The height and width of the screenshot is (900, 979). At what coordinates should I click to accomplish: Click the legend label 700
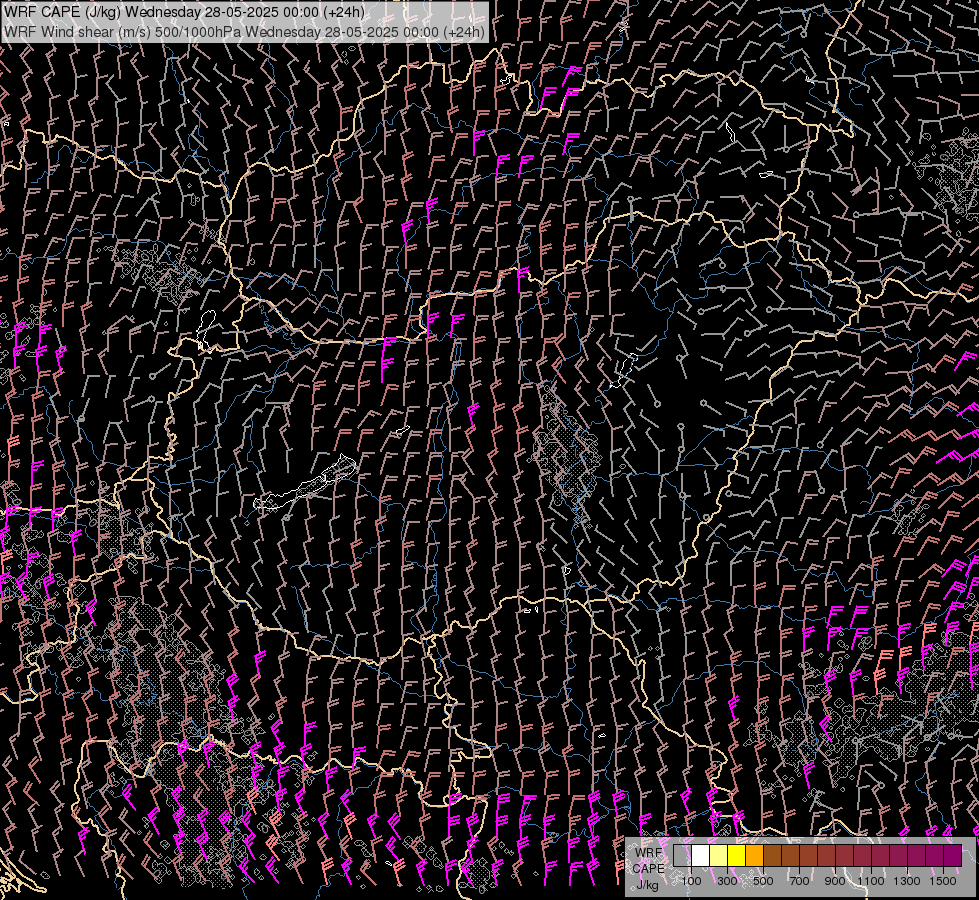pos(799,881)
